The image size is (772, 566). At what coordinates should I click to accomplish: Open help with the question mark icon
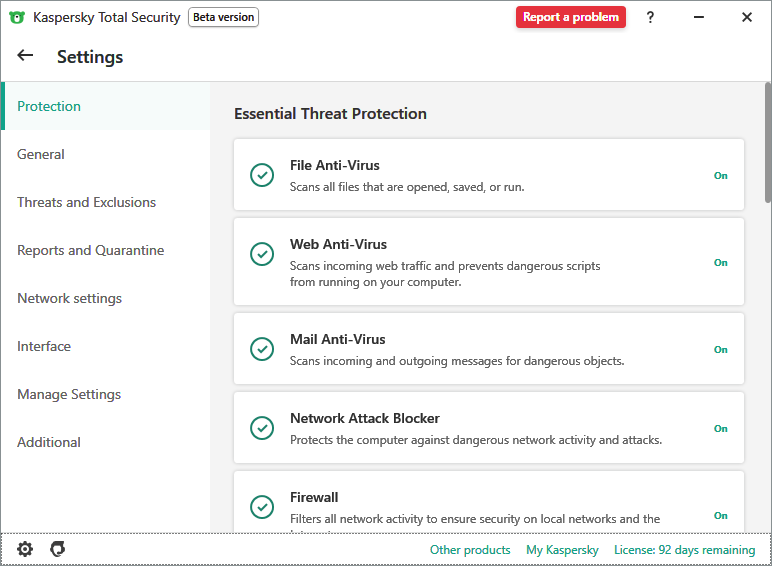pos(650,17)
